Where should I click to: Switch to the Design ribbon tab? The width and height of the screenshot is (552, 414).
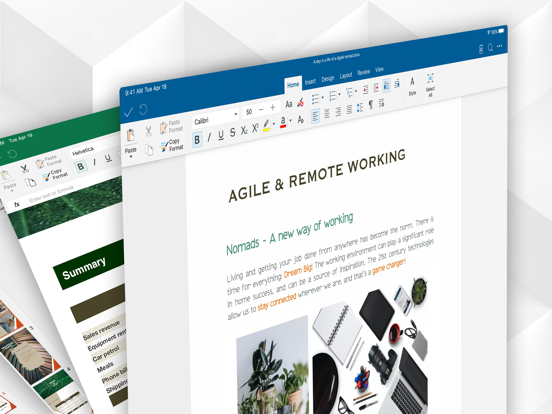tap(328, 79)
